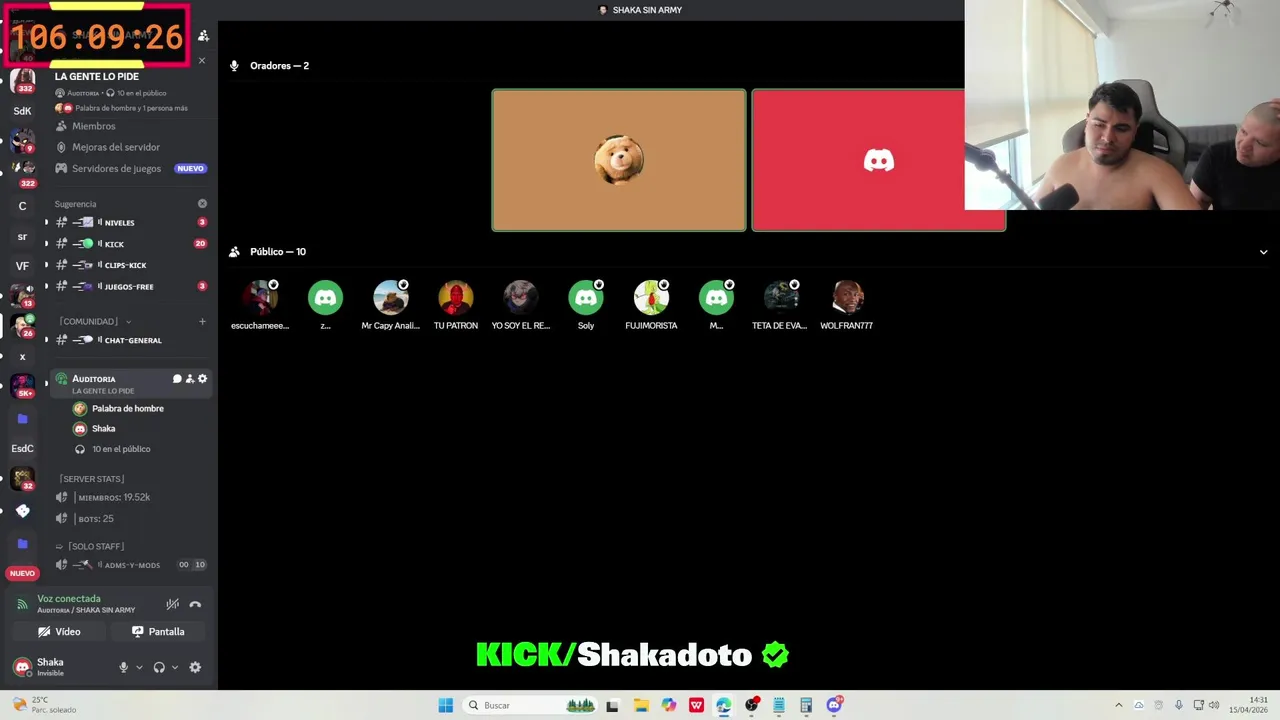Collapse the Público audience section

(1263, 252)
